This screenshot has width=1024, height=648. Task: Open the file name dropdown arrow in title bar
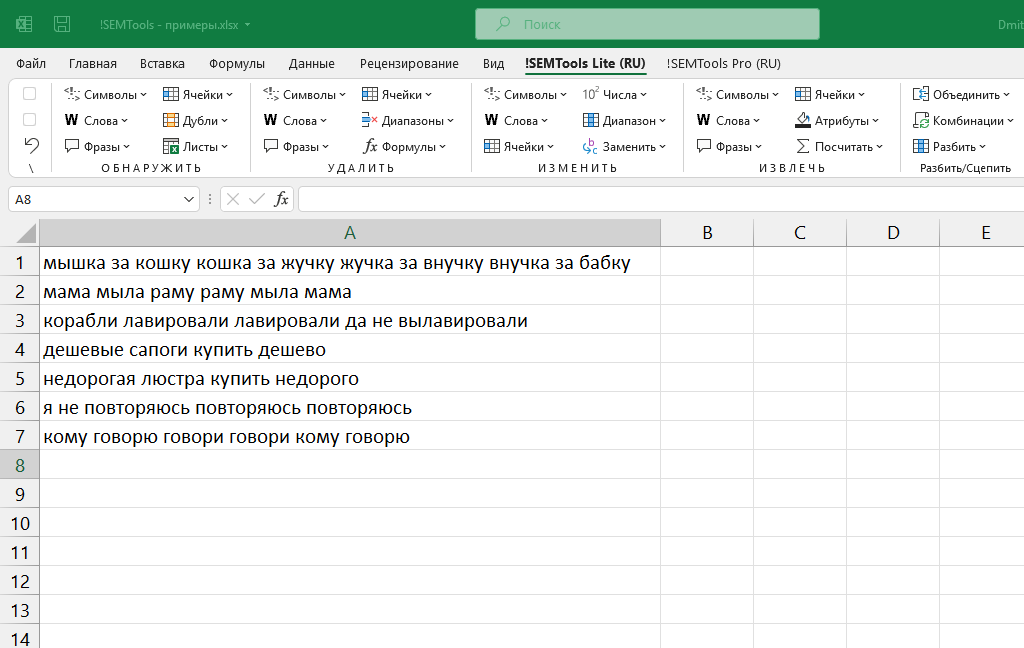[x=248, y=25]
